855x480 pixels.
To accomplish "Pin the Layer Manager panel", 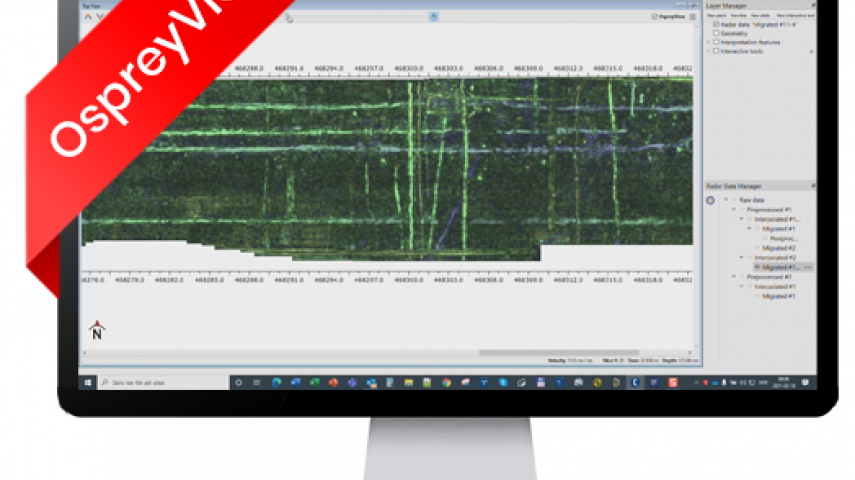I will coord(812,5).
